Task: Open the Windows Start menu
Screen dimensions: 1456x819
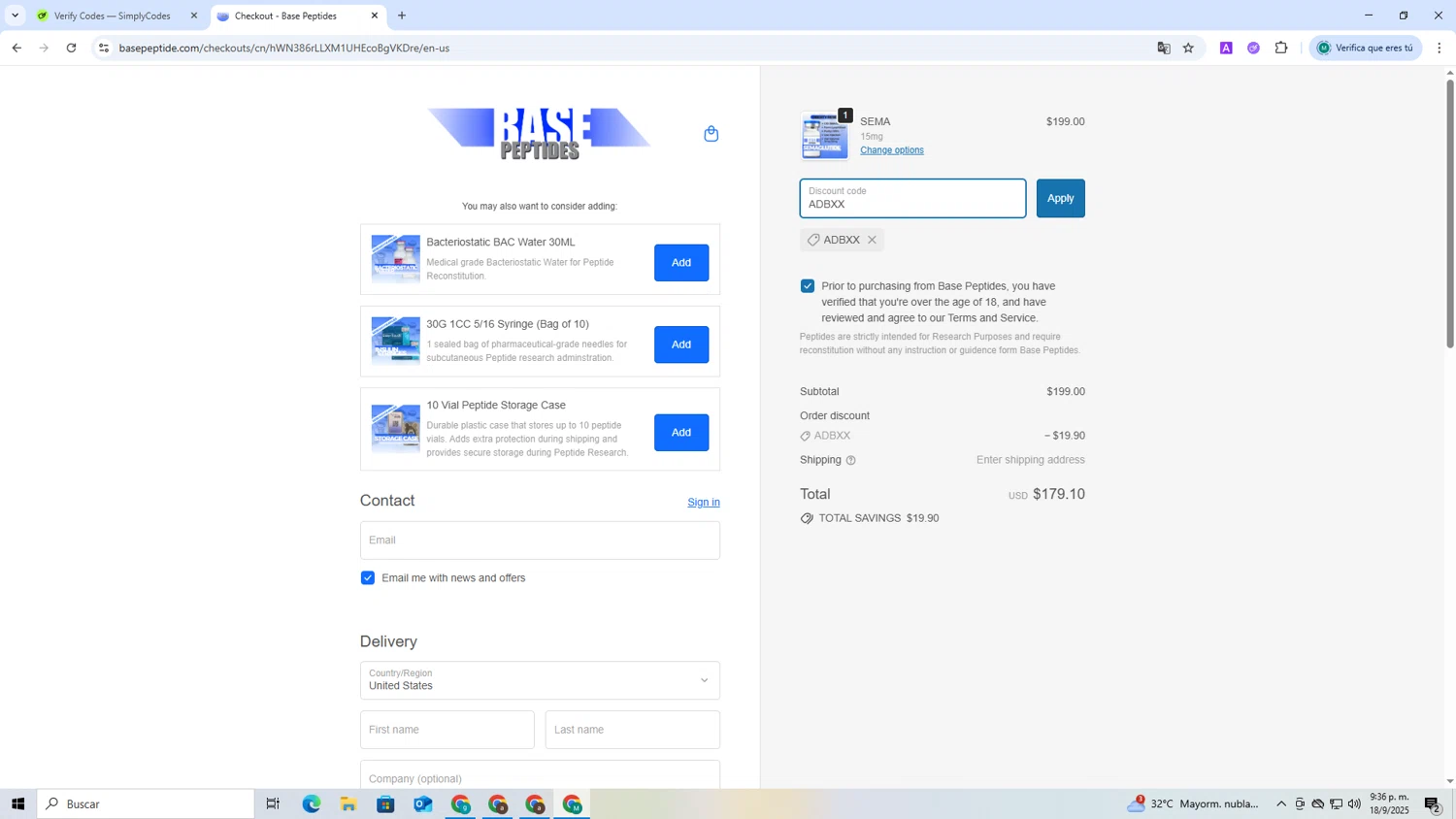Action: coord(17,803)
